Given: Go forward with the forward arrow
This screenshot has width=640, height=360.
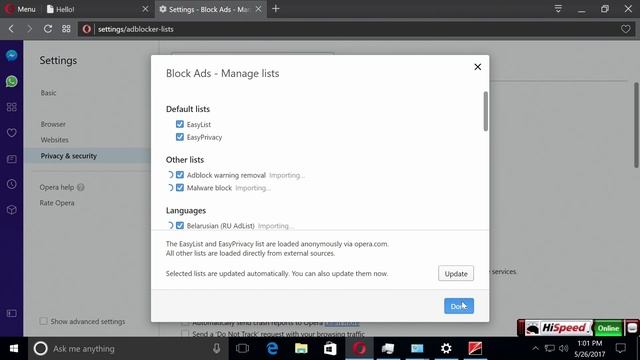Looking at the screenshot, I should [29, 29].
